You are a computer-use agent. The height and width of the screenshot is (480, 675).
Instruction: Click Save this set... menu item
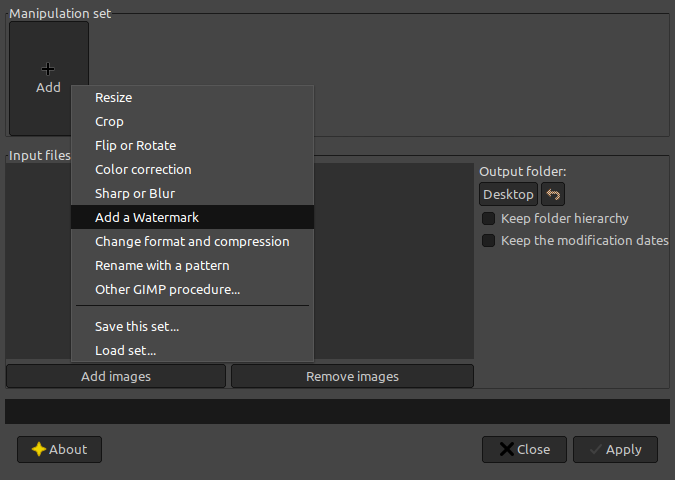pyautogui.click(x=192, y=327)
